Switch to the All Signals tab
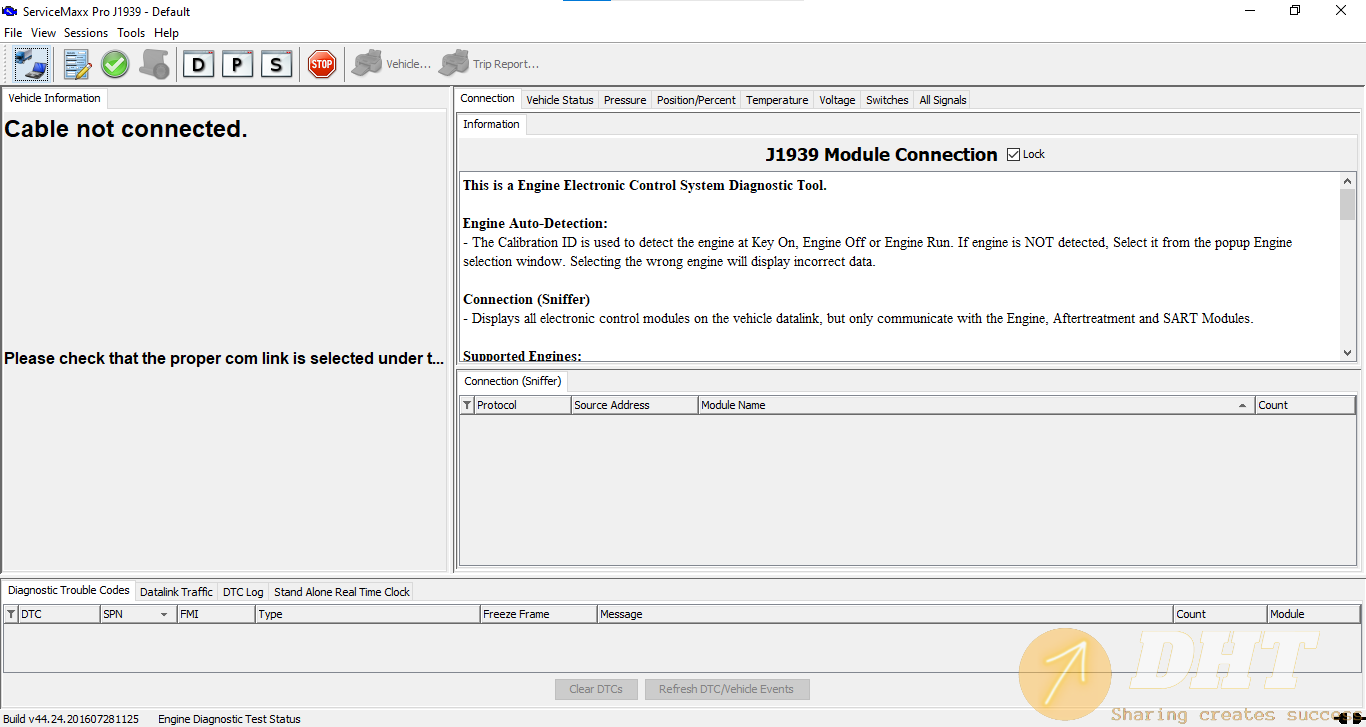The width and height of the screenshot is (1366, 727). point(943,100)
